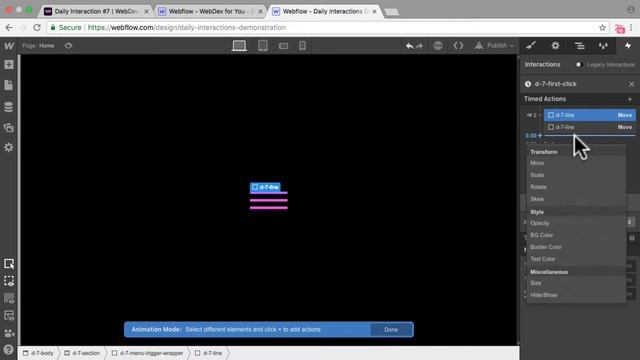Image resolution: width=640 pixels, height=360 pixels.
Task: Open the Navigator panel tab
Action: pyautogui.click(x=580, y=46)
